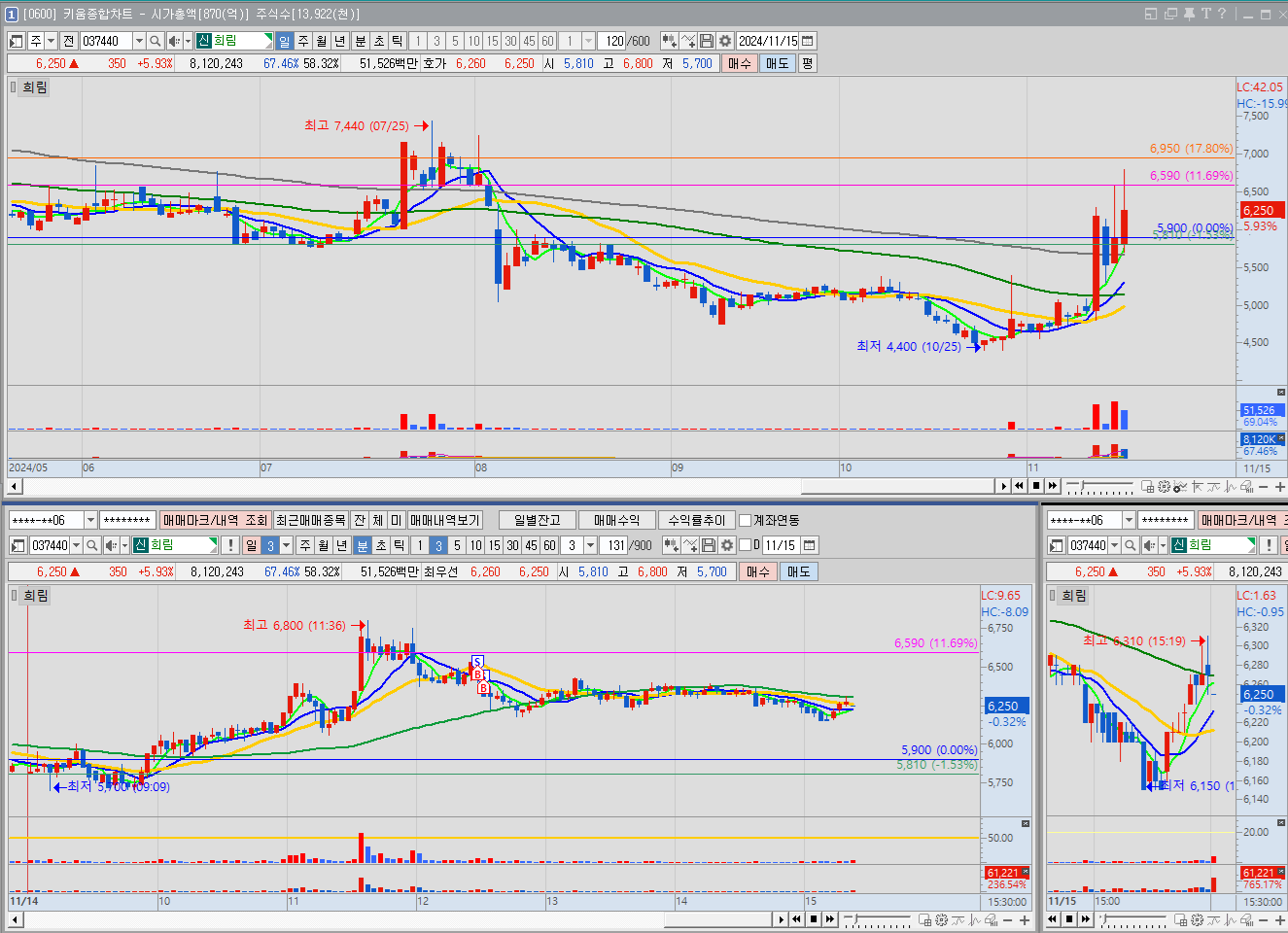Zoom in the top chart with plus icon

pos(1279,486)
